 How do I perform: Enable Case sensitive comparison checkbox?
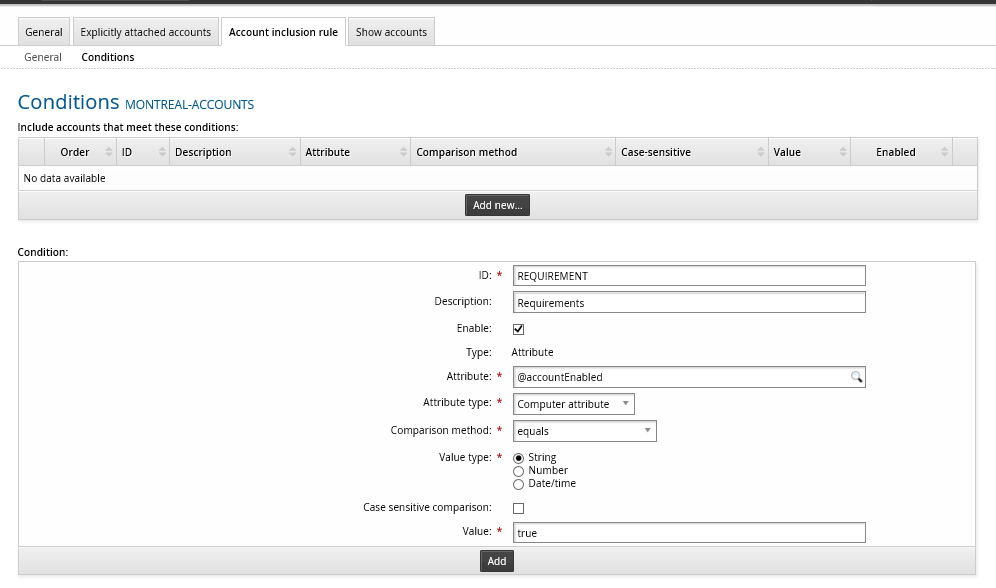tap(518, 509)
